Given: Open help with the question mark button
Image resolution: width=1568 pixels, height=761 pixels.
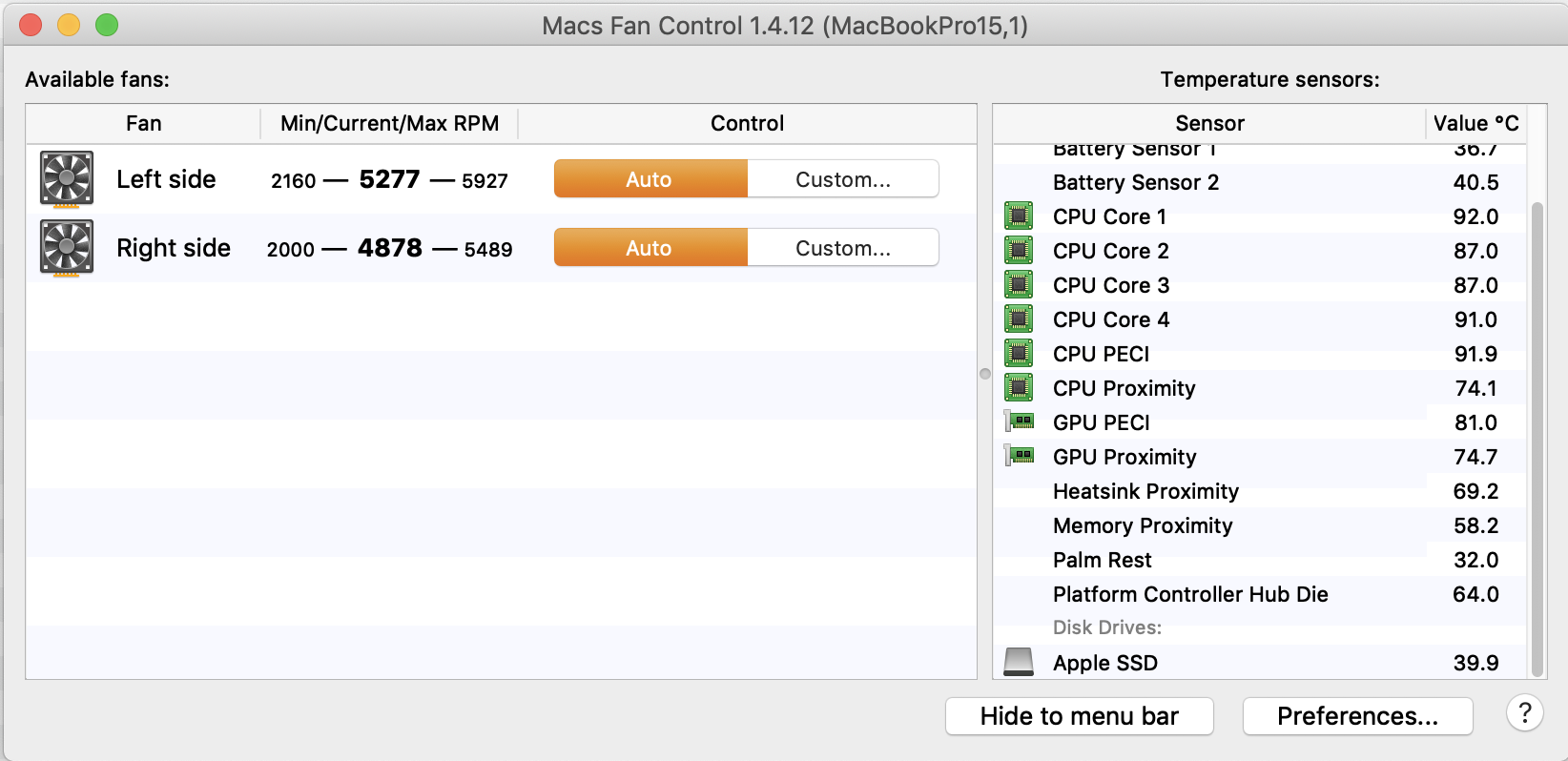Looking at the screenshot, I should (1525, 713).
